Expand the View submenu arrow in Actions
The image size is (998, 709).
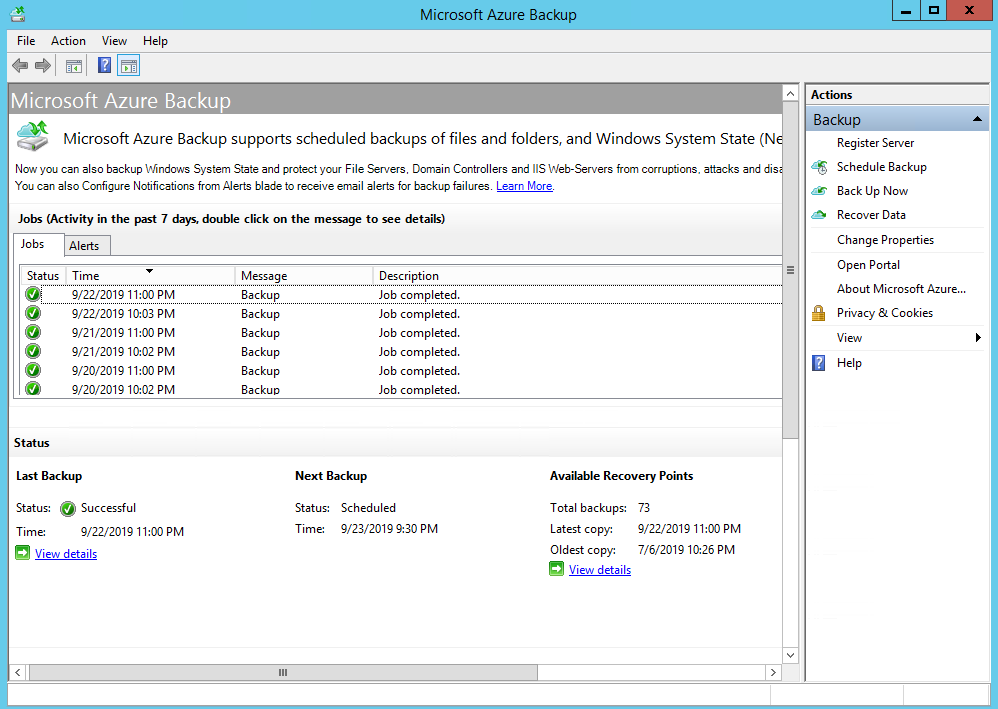pyautogui.click(x=978, y=338)
